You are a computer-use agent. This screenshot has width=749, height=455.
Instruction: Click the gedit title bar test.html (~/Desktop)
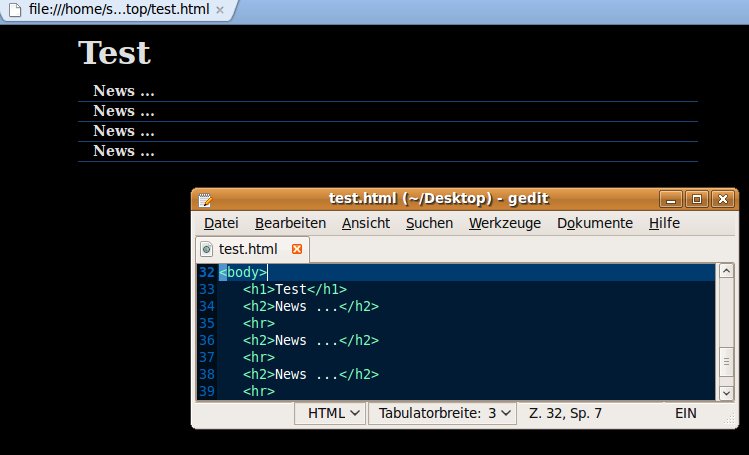click(x=438, y=199)
